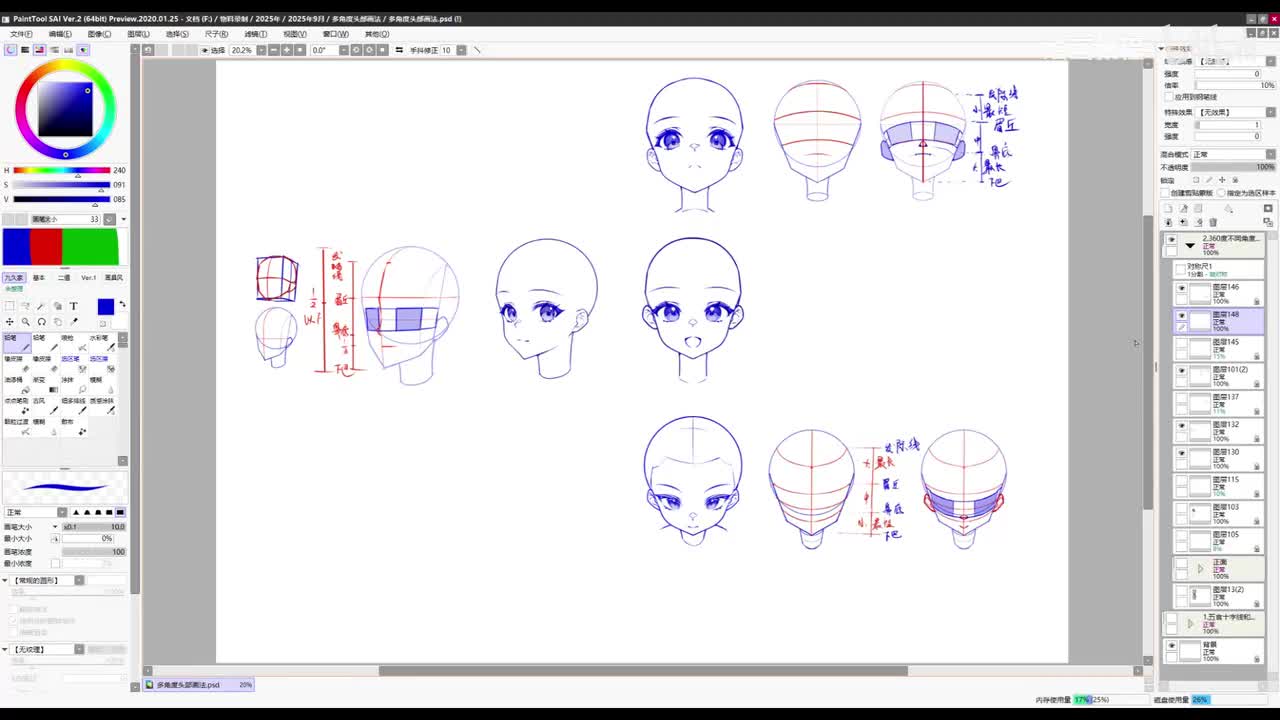Hide layer 图层146 with eye icon

(x=1181, y=288)
